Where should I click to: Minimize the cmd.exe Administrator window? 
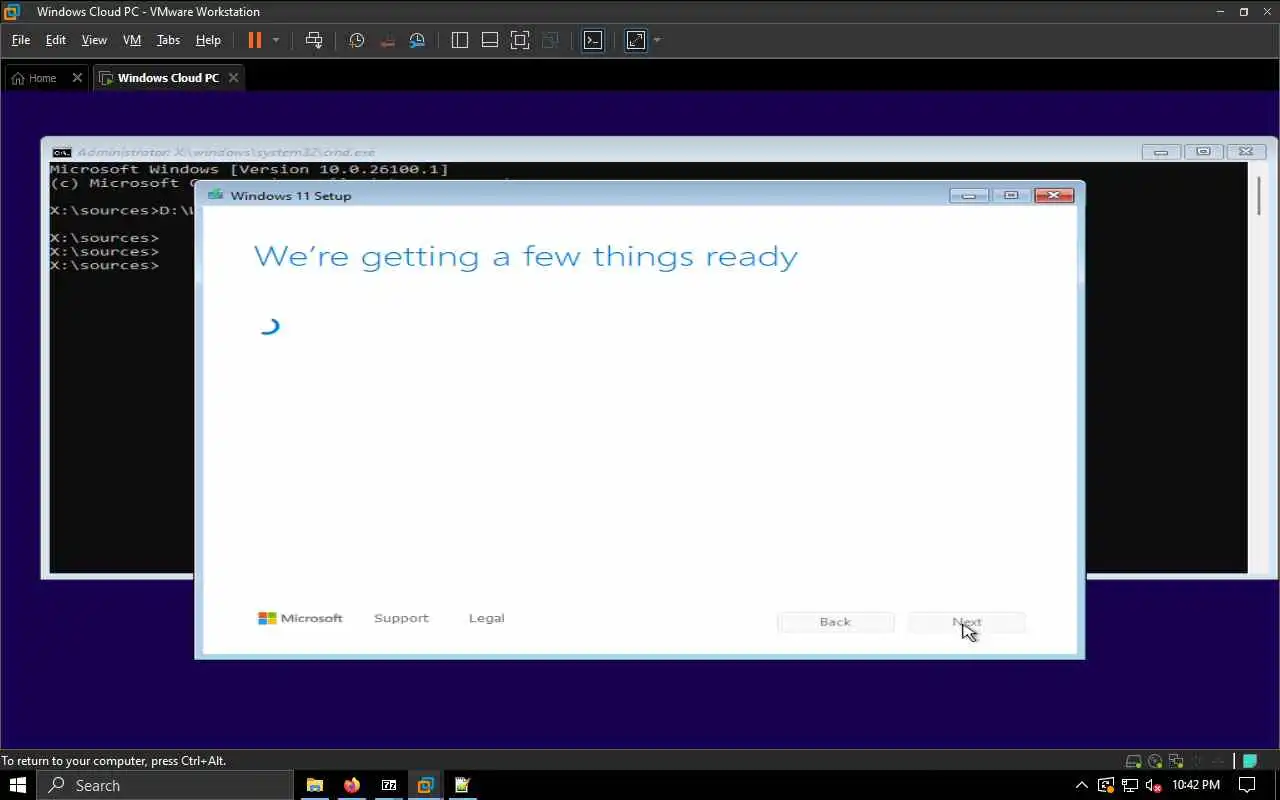click(x=1161, y=152)
